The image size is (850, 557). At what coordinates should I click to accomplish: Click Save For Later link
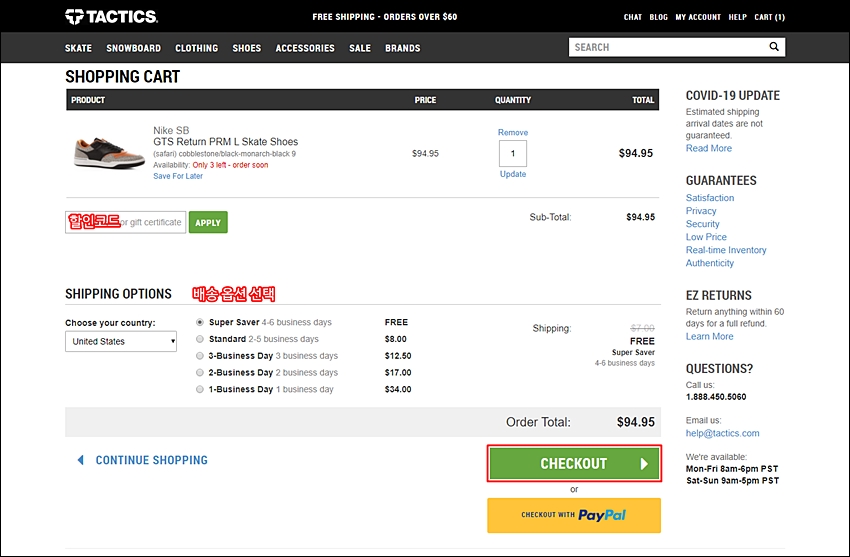[x=178, y=177]
